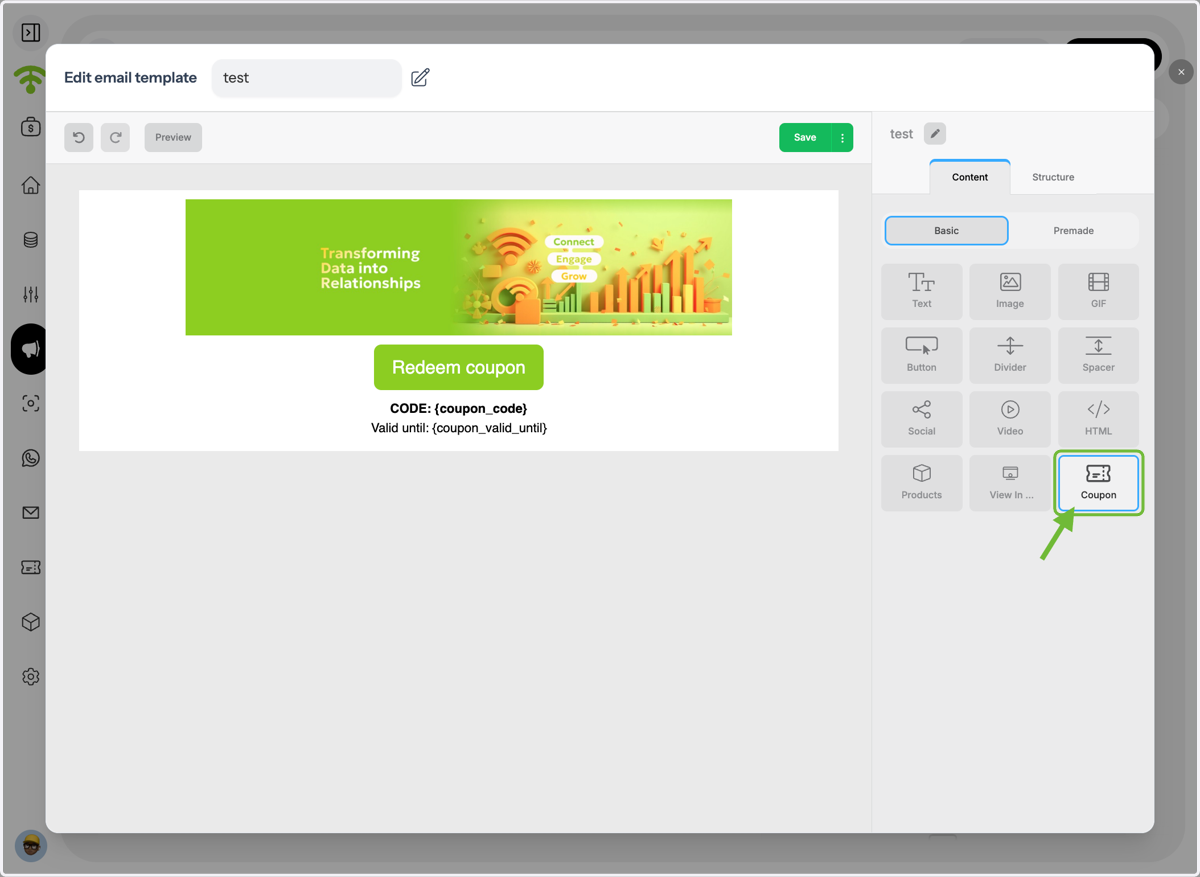
Task: Open the coupon ticket icon in sidebar
Action: pyautogui.click(x=31, y=567)
